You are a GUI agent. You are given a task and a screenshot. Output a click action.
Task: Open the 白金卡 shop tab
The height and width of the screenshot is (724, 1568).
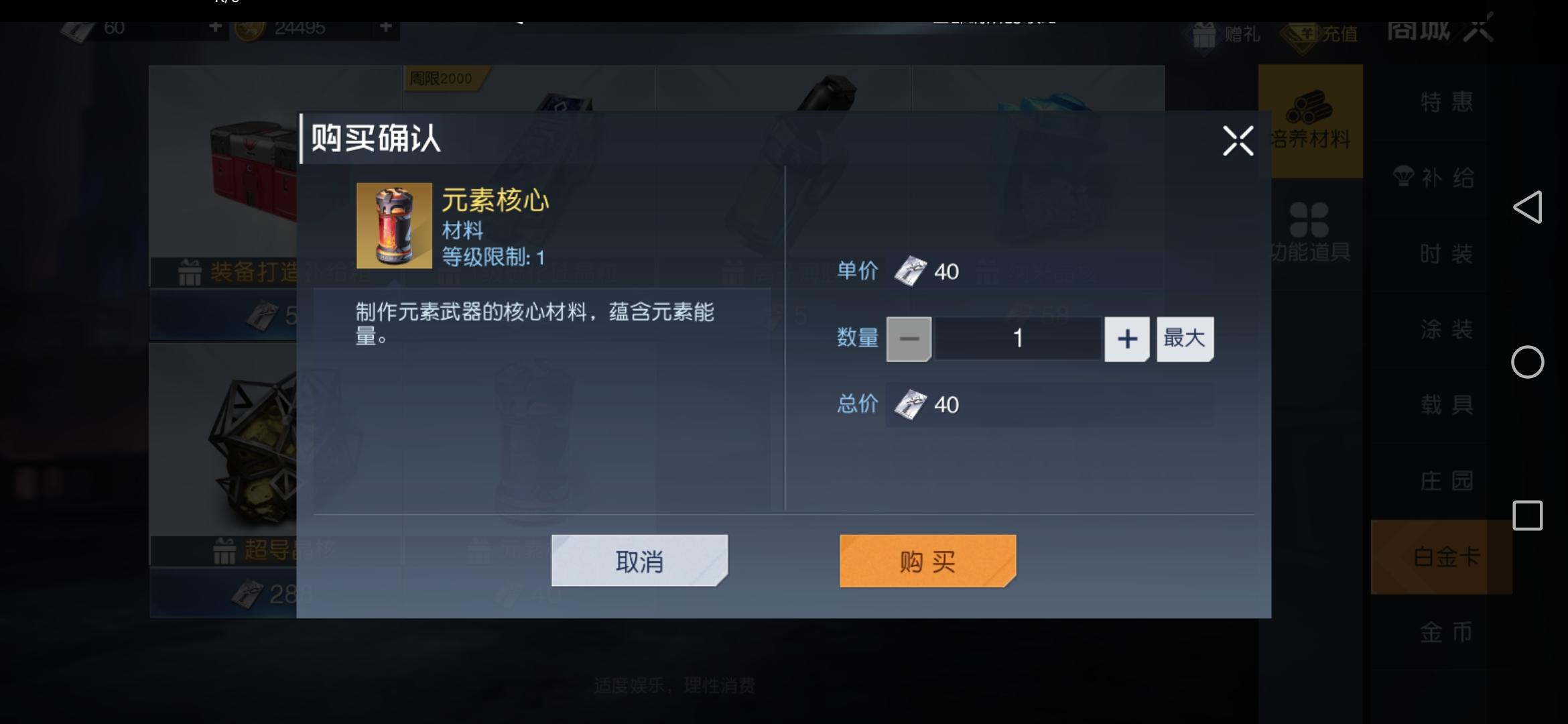[1446, 557]
